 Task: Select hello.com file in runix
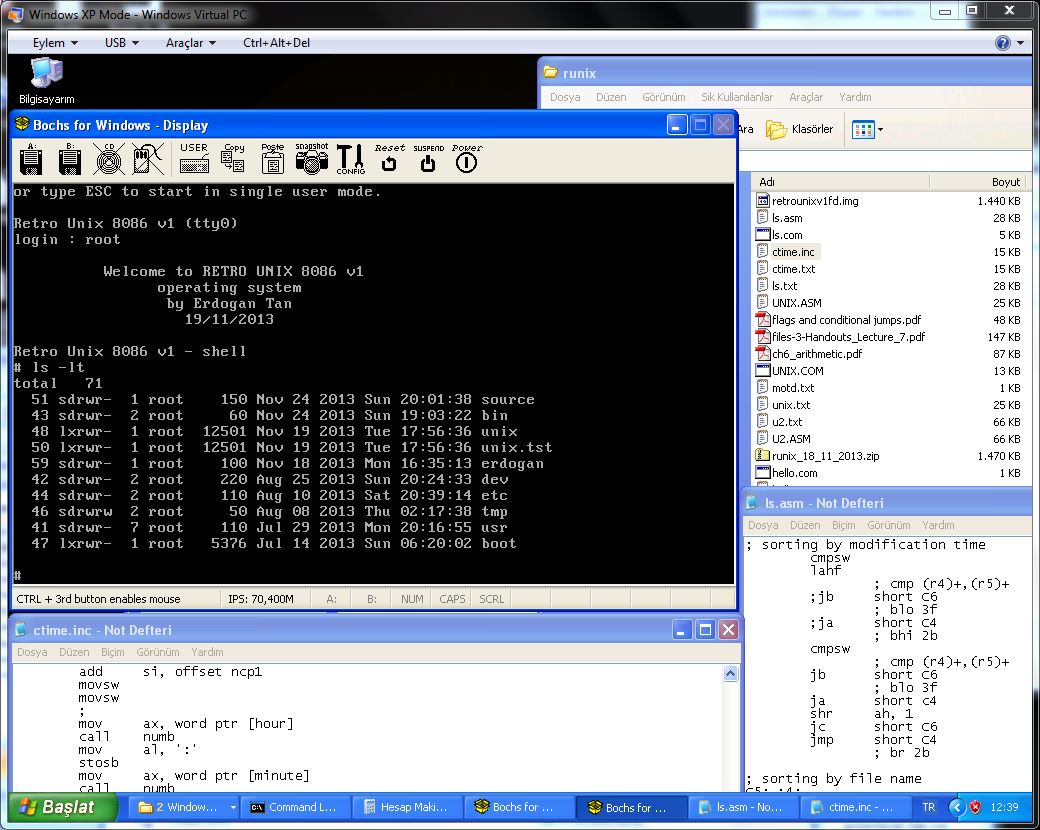click(x=787, y=473)
